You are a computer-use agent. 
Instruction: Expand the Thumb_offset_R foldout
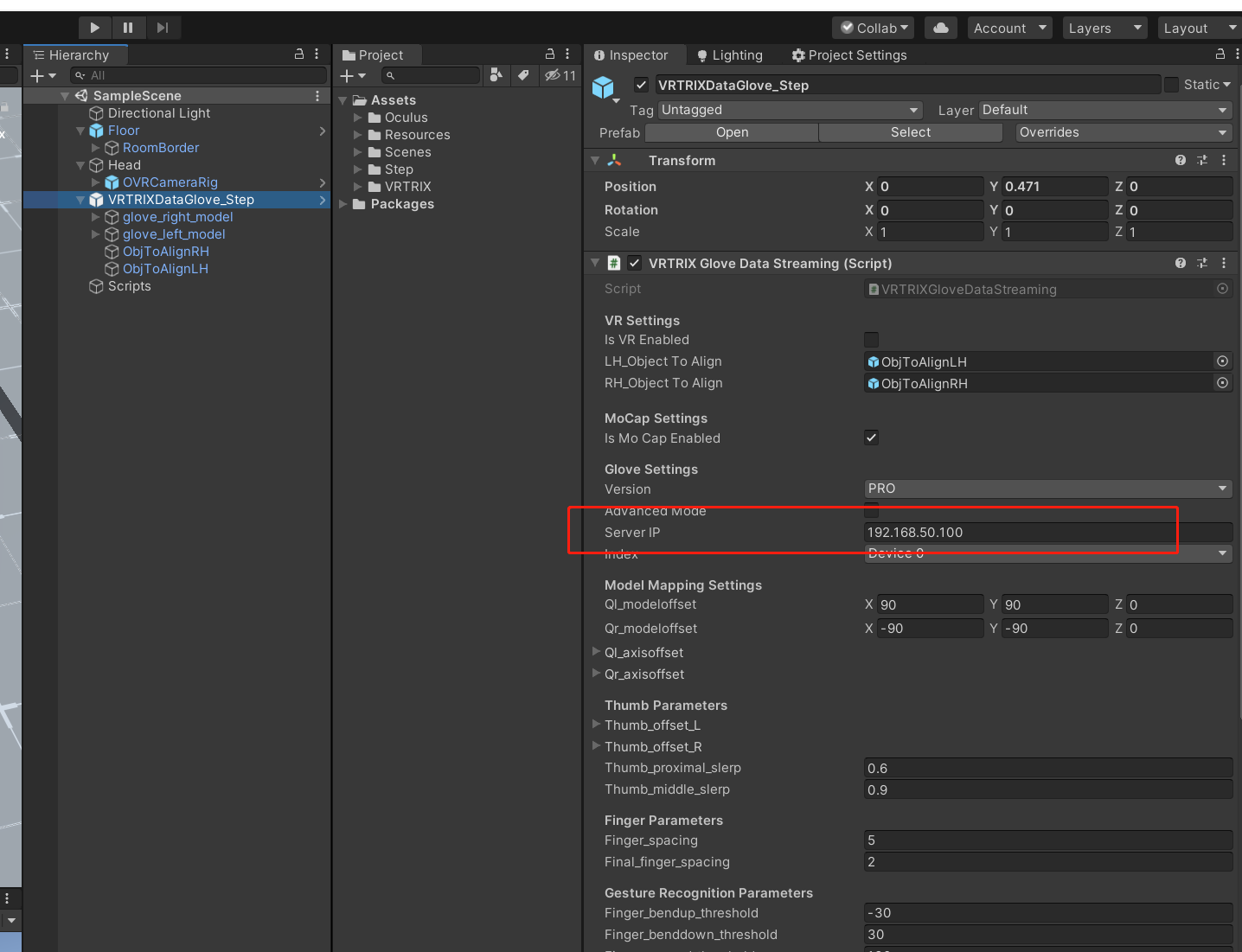(597, 746)
